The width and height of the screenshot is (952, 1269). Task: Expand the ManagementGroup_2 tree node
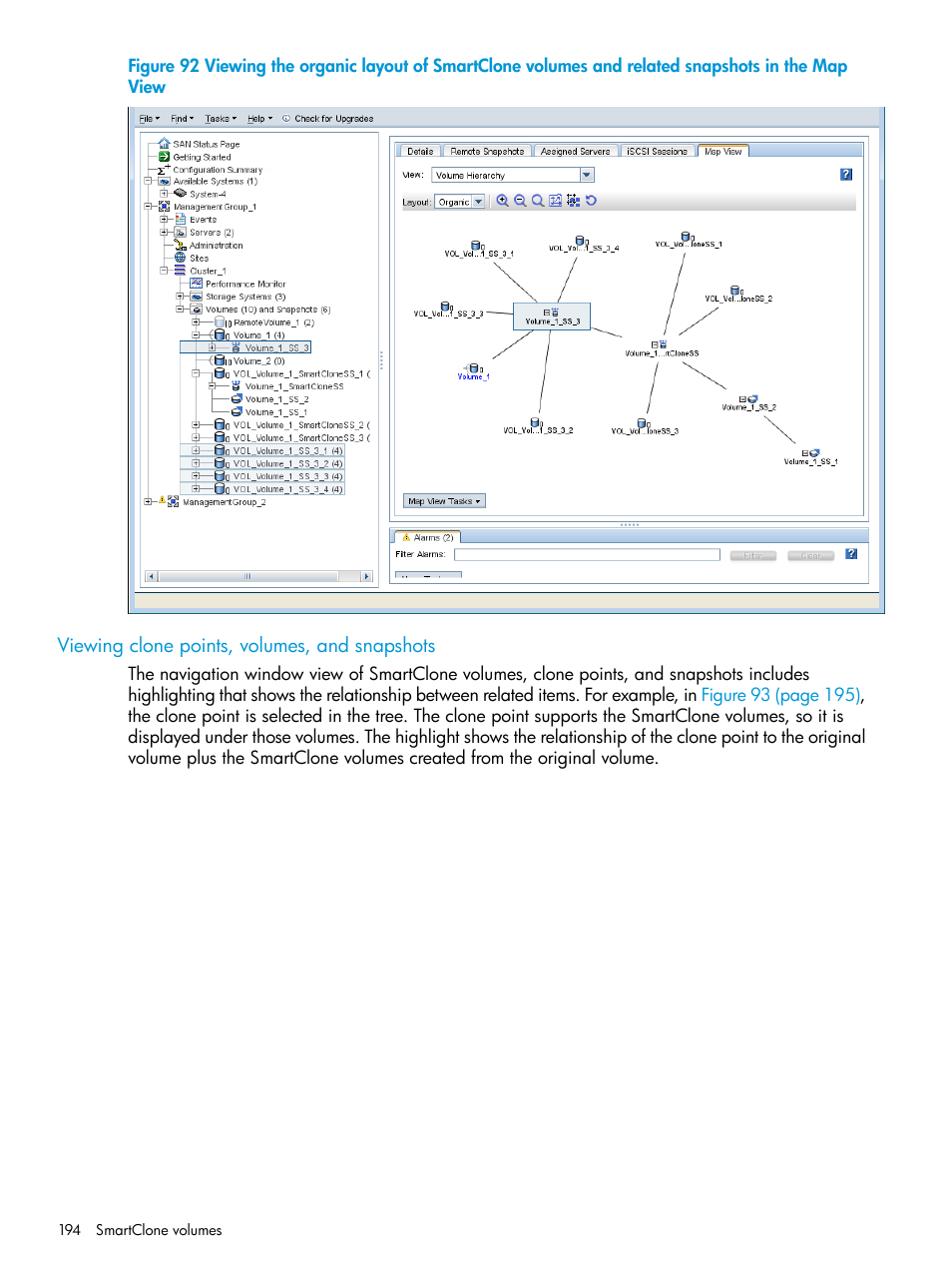point(149,501)
